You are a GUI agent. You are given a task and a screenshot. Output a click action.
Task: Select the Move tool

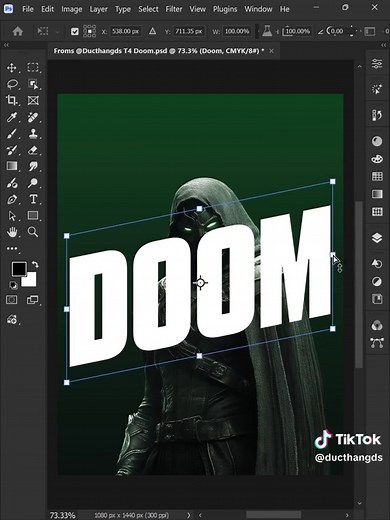coord(12,68)
